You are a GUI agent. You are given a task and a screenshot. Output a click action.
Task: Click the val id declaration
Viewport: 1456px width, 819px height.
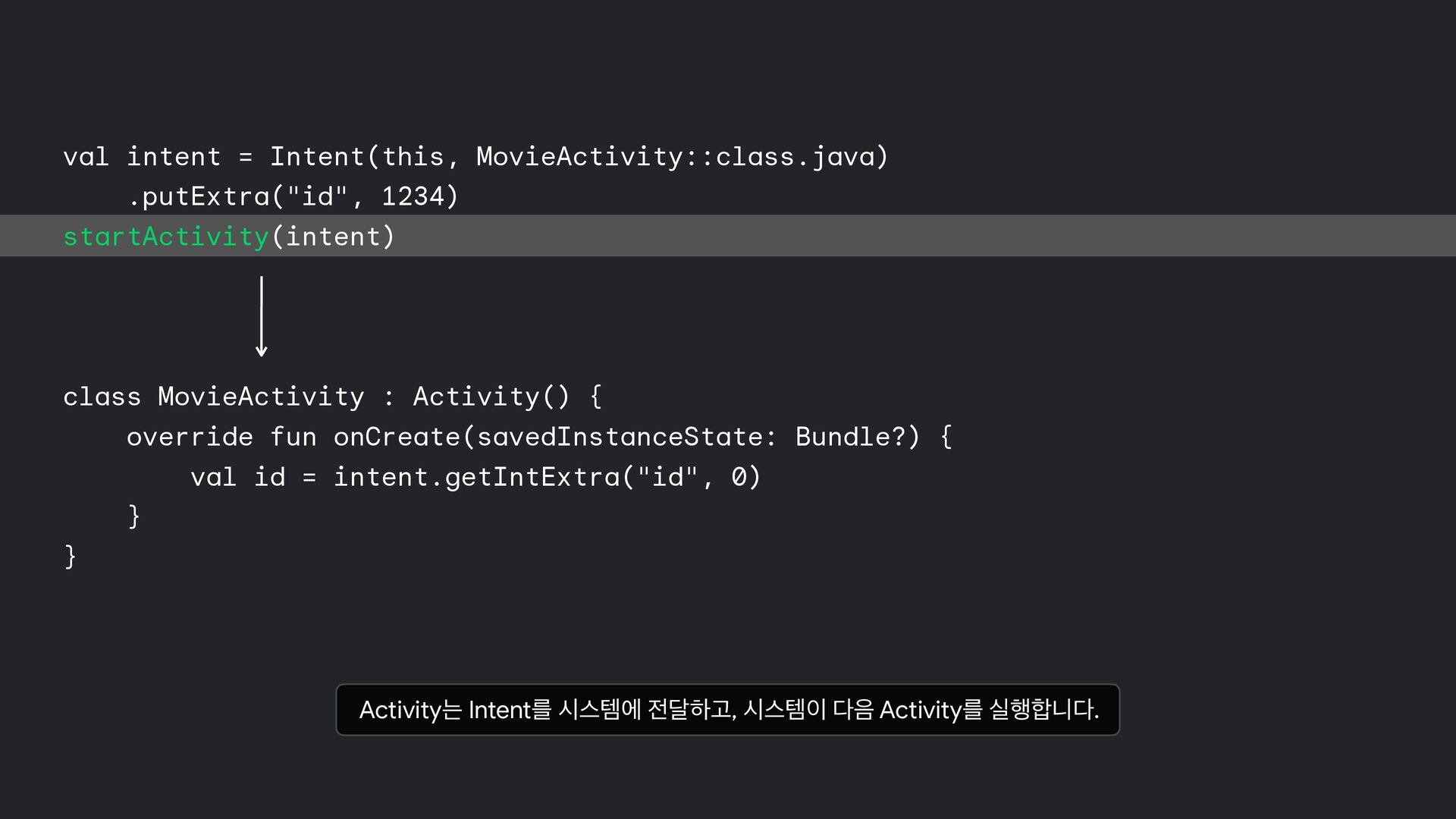(x=237, y=477)
